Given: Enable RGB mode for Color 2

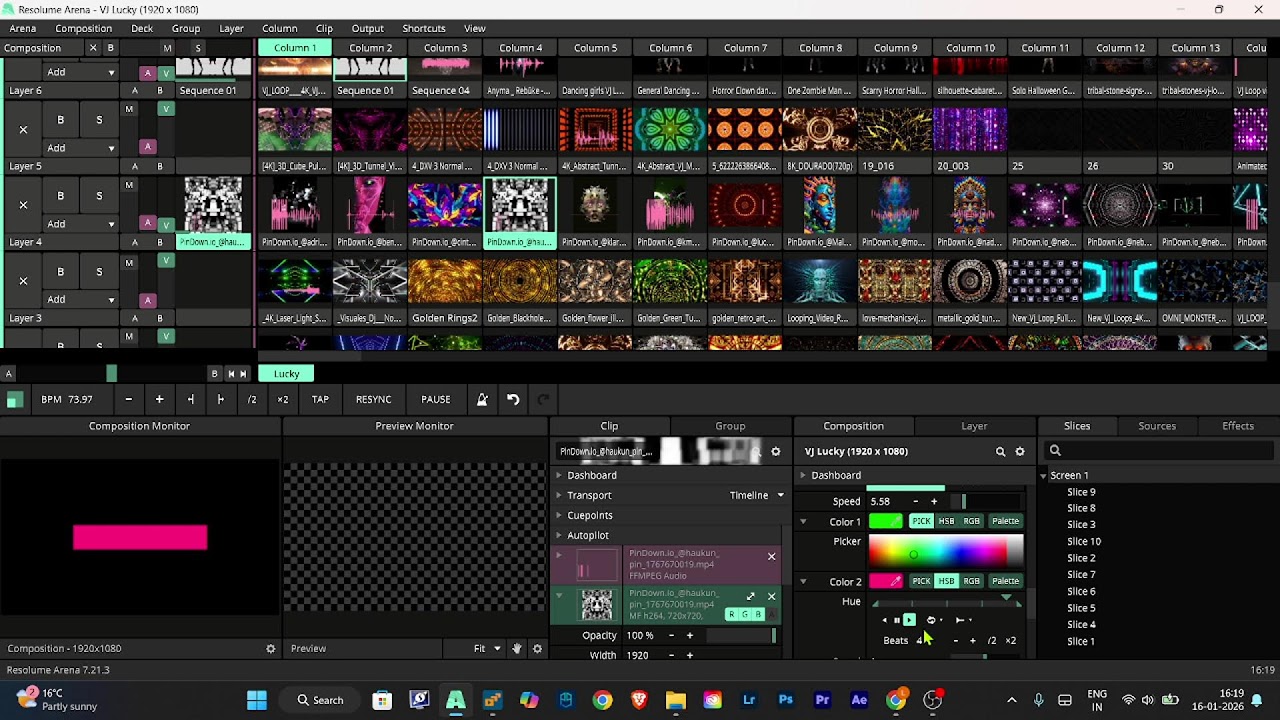Looking at the screenshot, I should [972, 581].
